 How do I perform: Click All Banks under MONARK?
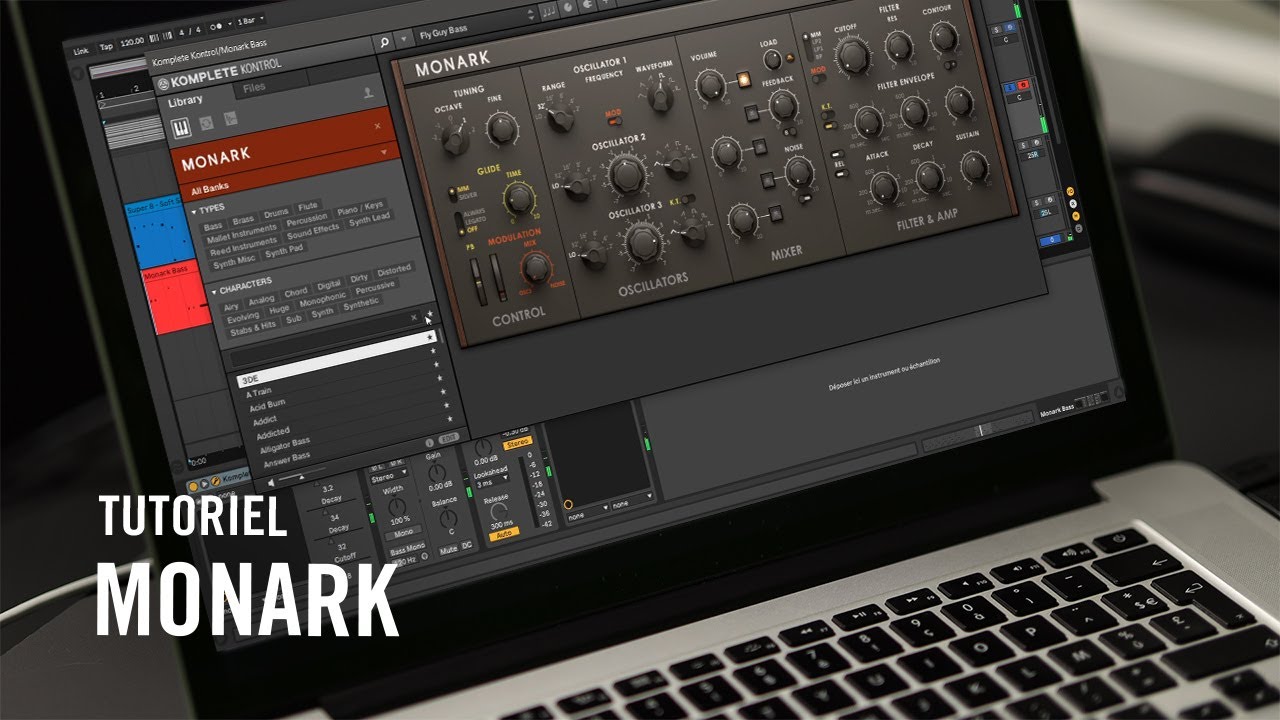(208, 189)
